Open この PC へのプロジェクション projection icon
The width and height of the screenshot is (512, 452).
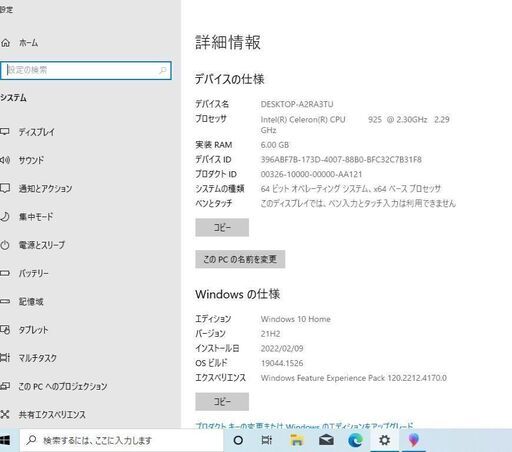(5, 386)
